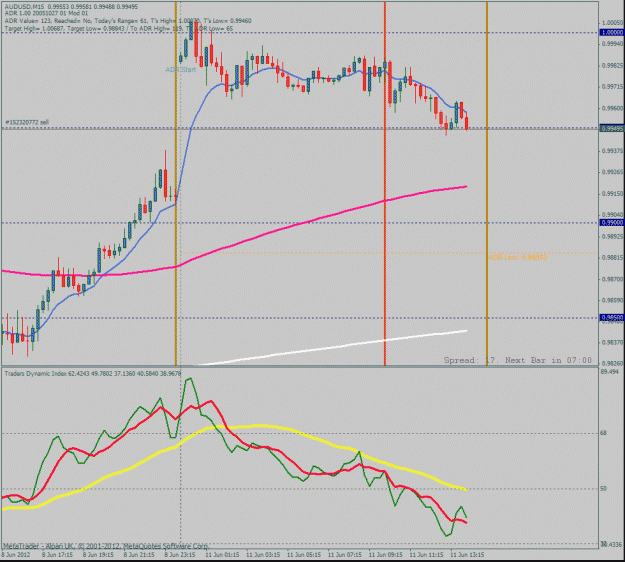This screenshot has width=625, height=562.
Task: Click the 0.99940 price scale value
Action: (x=613, y=43)
